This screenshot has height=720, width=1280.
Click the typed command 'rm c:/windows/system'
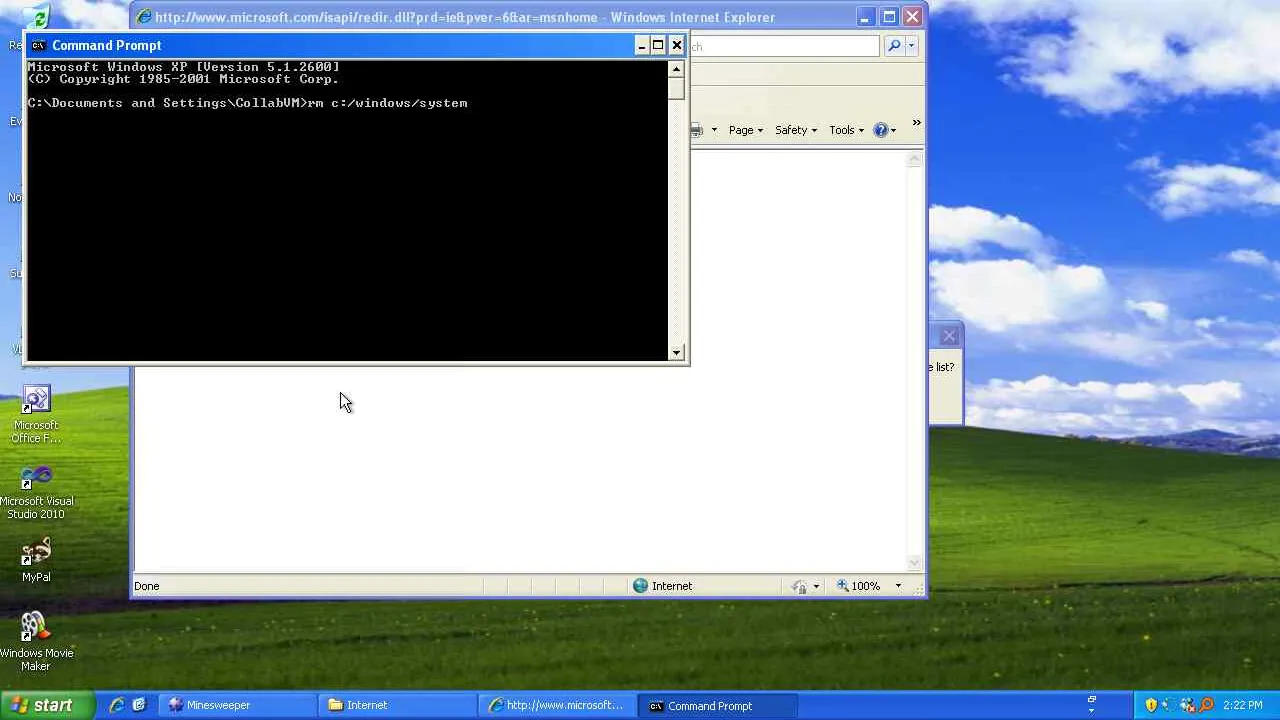tap(388, 103)
